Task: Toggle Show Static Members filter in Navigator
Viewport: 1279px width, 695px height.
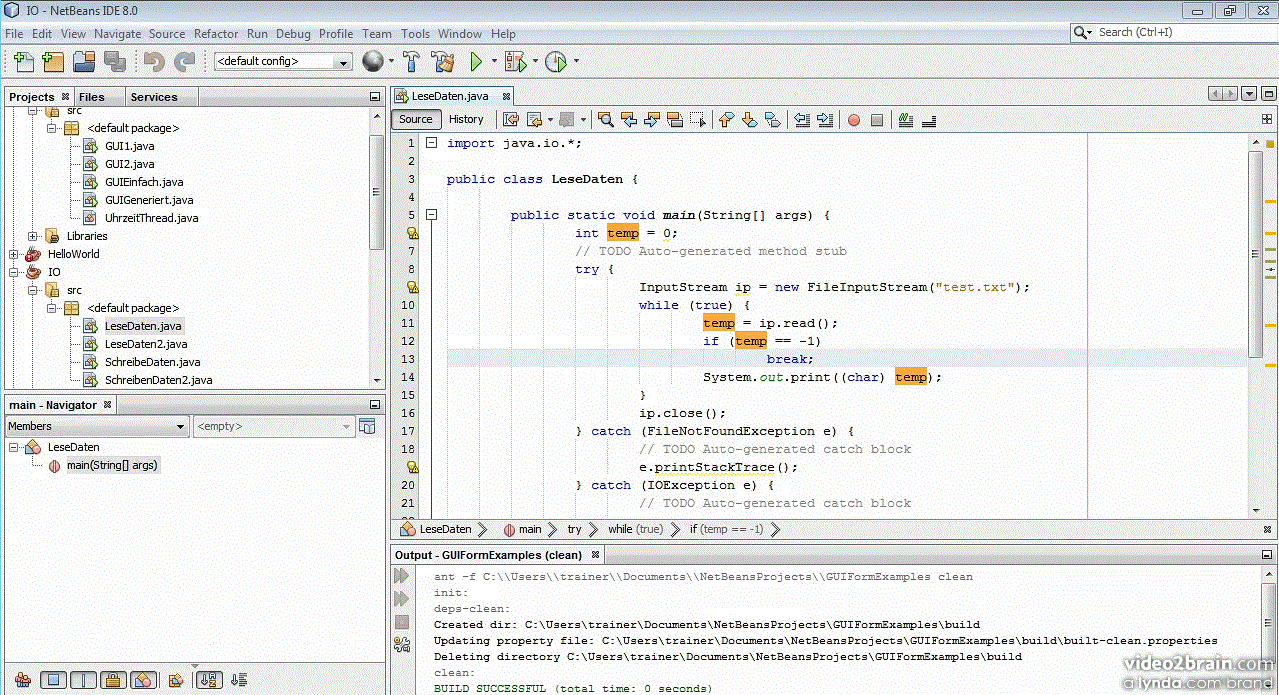Action: 84,680
